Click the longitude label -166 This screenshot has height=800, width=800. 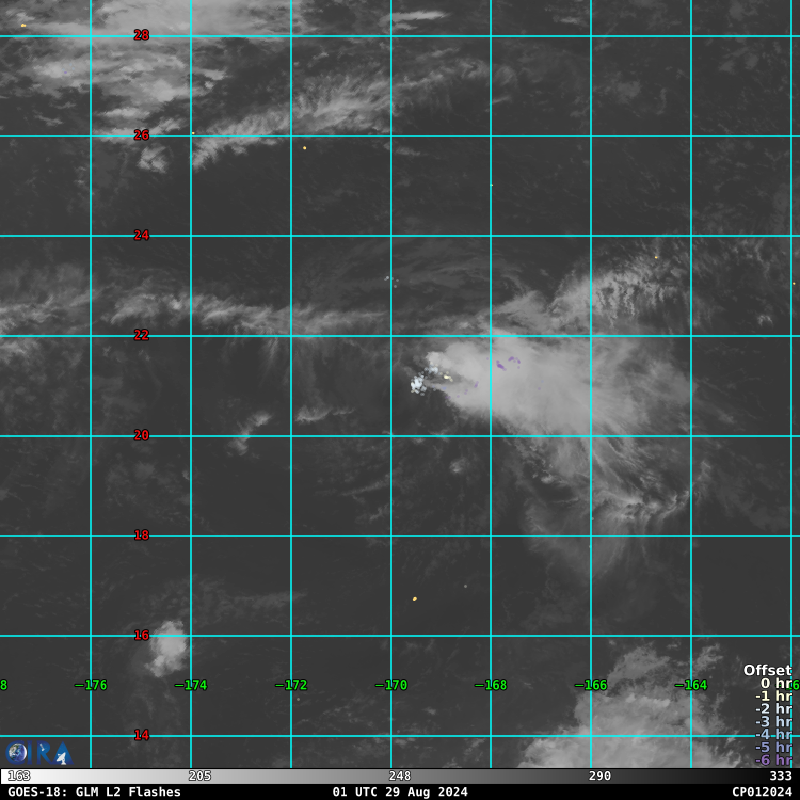pos(591,685)
